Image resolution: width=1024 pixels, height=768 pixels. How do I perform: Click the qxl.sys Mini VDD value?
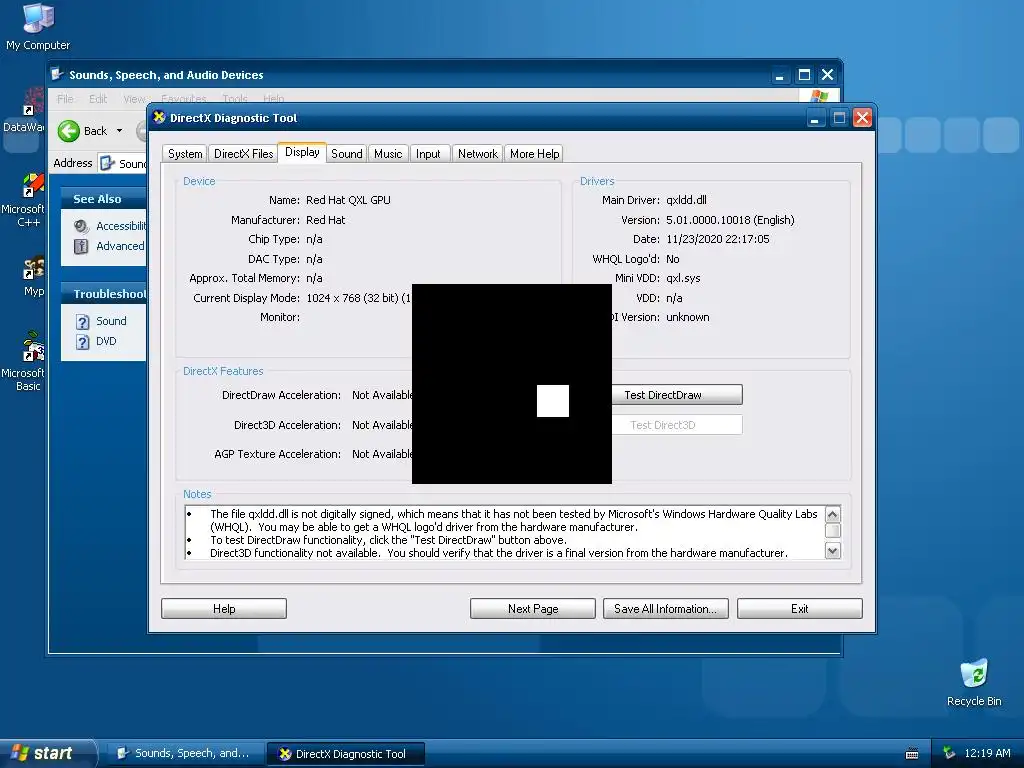point(683,278)
